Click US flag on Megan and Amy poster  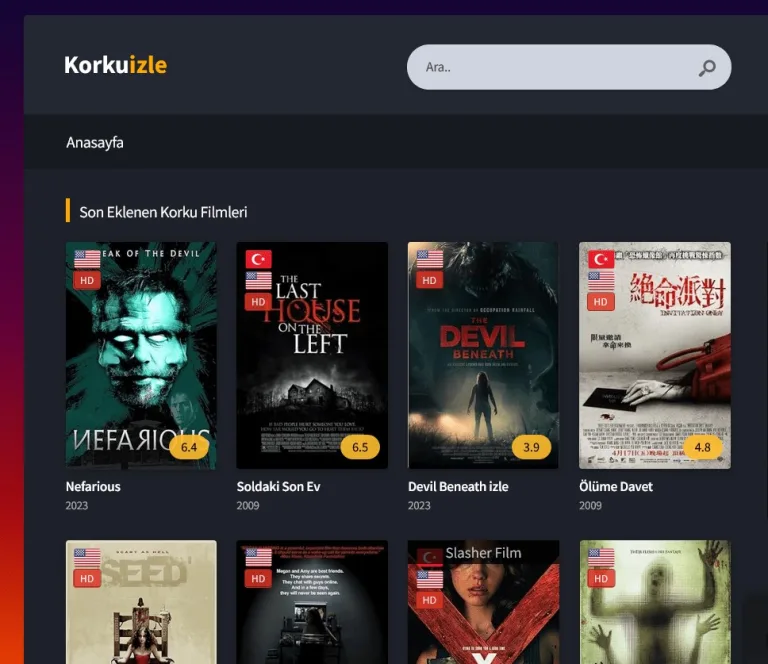click(259, 557)
